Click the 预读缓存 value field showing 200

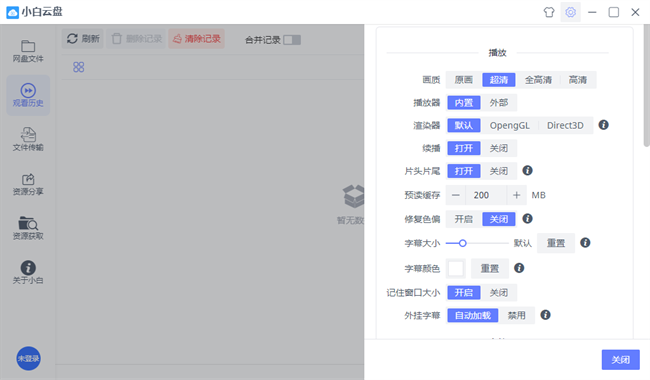point(486,195)
